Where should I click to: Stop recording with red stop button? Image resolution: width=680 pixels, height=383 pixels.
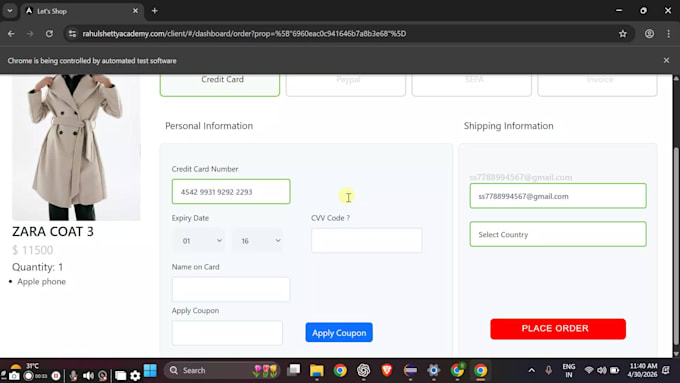(x=56, y=376)
